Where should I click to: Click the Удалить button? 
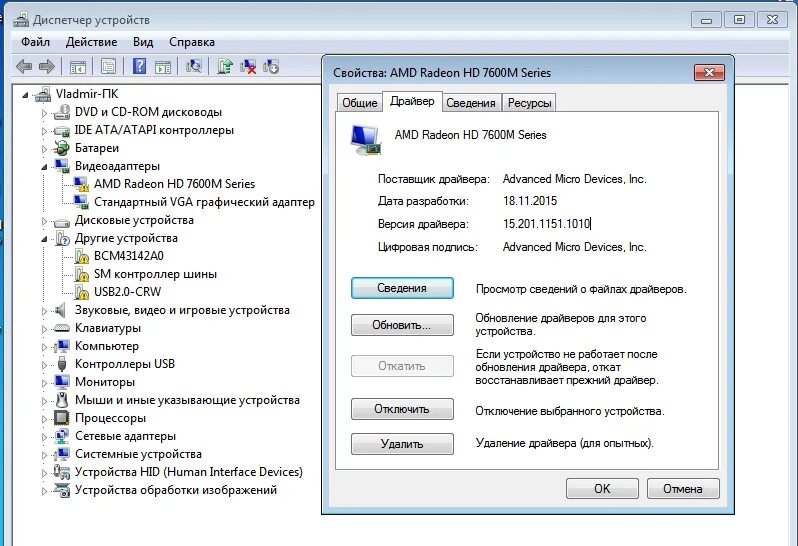click(x=402, y=444)
